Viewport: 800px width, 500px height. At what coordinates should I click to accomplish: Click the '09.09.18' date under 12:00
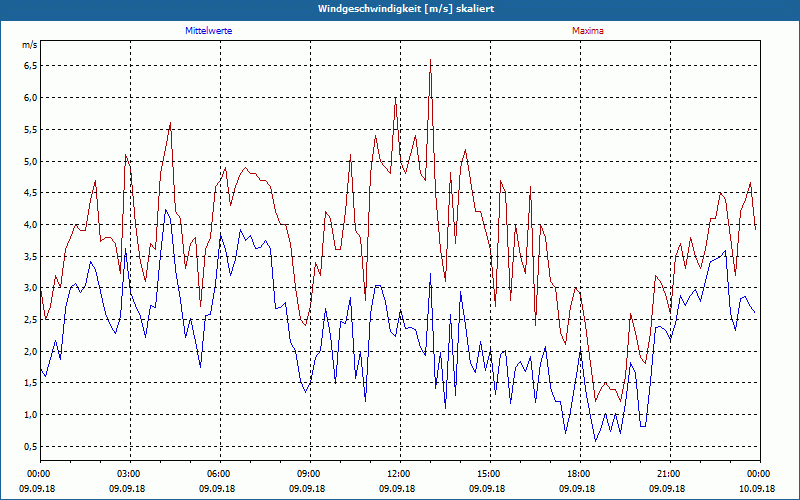click(397, 488)
